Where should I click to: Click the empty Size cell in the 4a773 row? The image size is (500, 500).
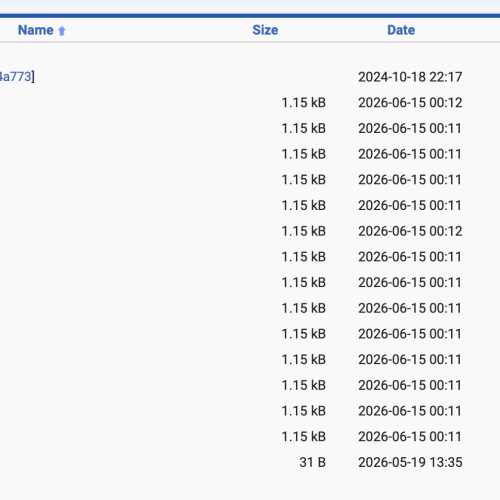click(x=272, y=77)
